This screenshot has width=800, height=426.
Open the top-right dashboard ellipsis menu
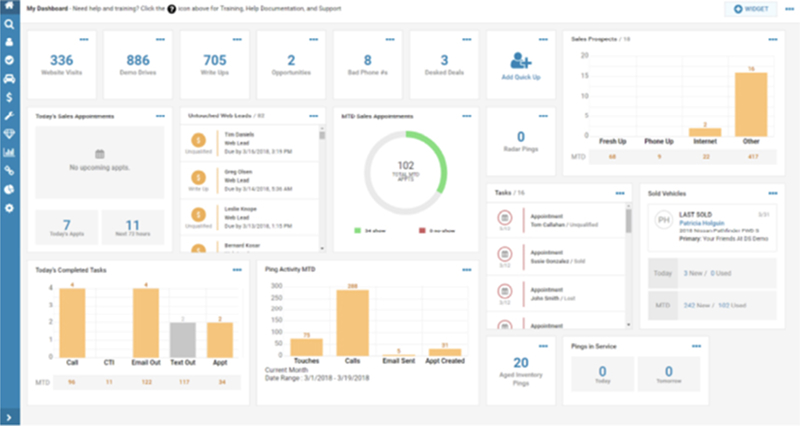[x=789, y=9]
